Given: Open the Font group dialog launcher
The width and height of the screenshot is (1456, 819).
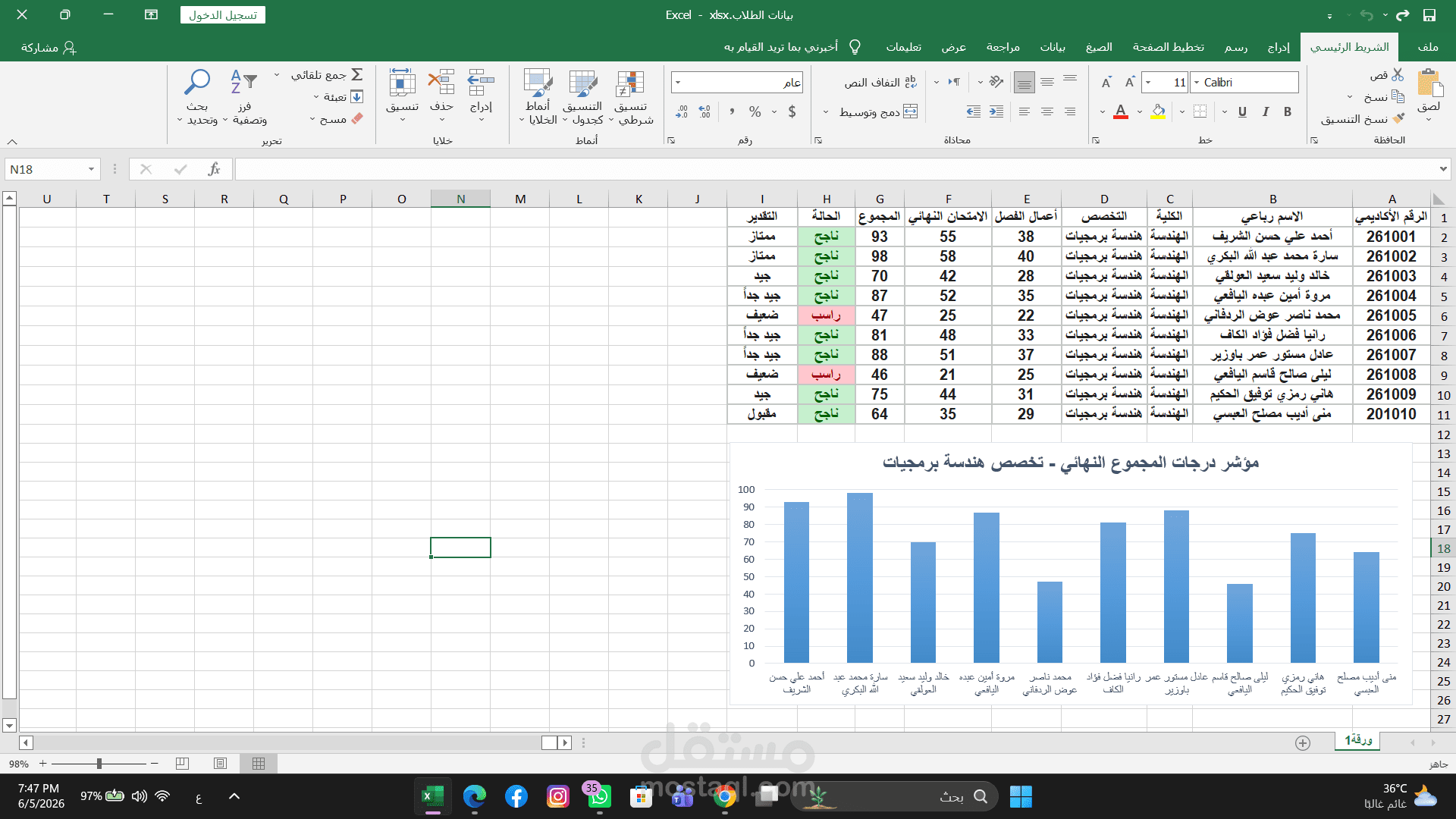Looking at the screenshot, I should click(x=1096, y=140).
